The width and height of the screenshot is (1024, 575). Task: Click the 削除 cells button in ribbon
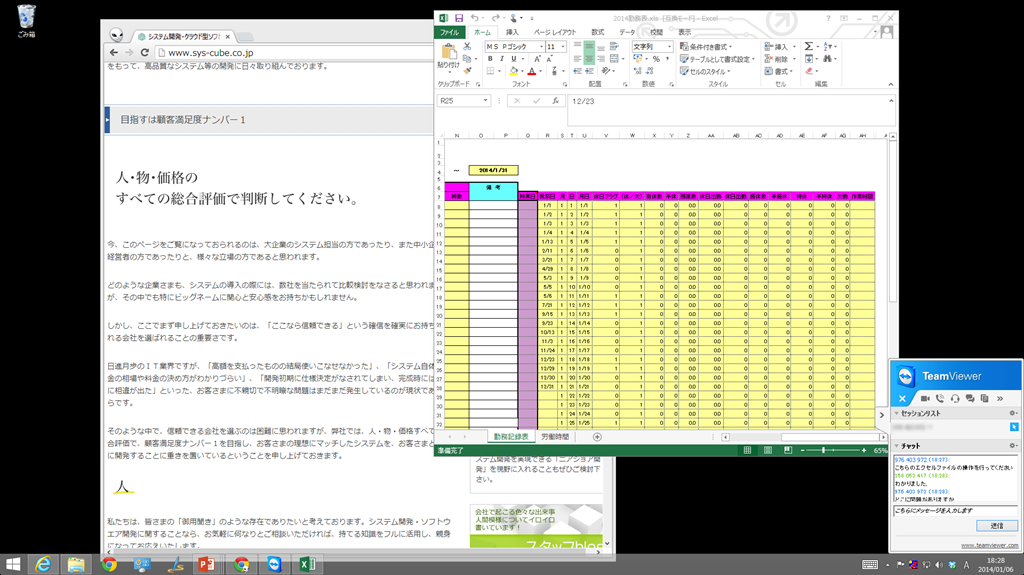tap(780, 59)
